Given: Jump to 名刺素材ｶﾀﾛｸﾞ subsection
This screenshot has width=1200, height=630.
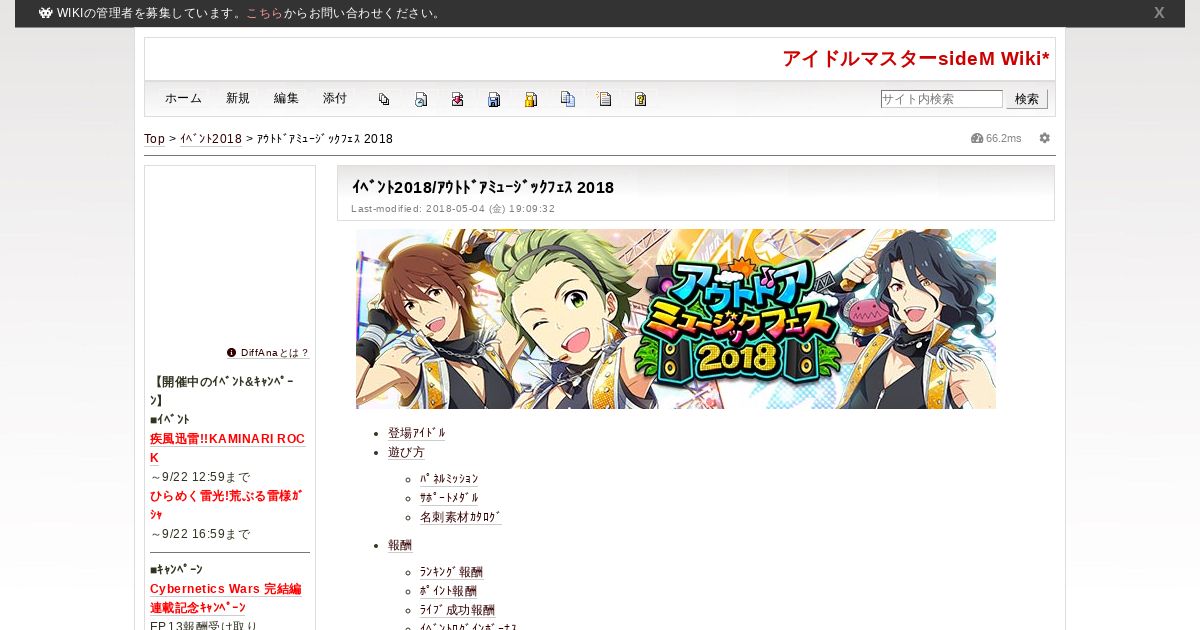Looking at the screenshot, I should (461, 517).
